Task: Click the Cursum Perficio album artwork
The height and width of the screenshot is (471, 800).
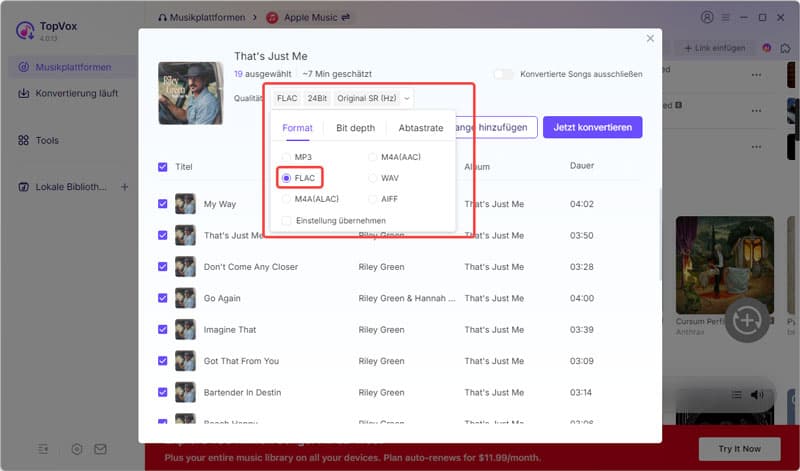Action: [x=724, y=265]
